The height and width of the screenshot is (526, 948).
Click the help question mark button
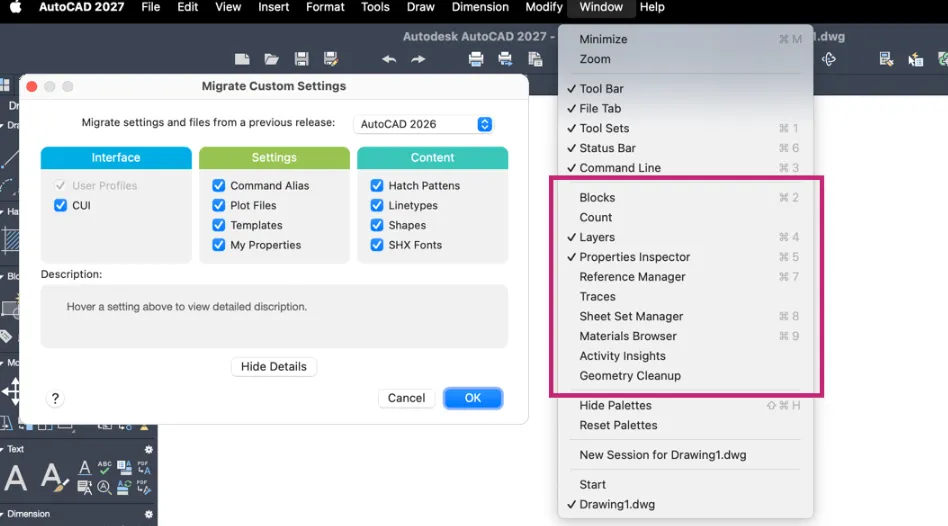point(55,398)
